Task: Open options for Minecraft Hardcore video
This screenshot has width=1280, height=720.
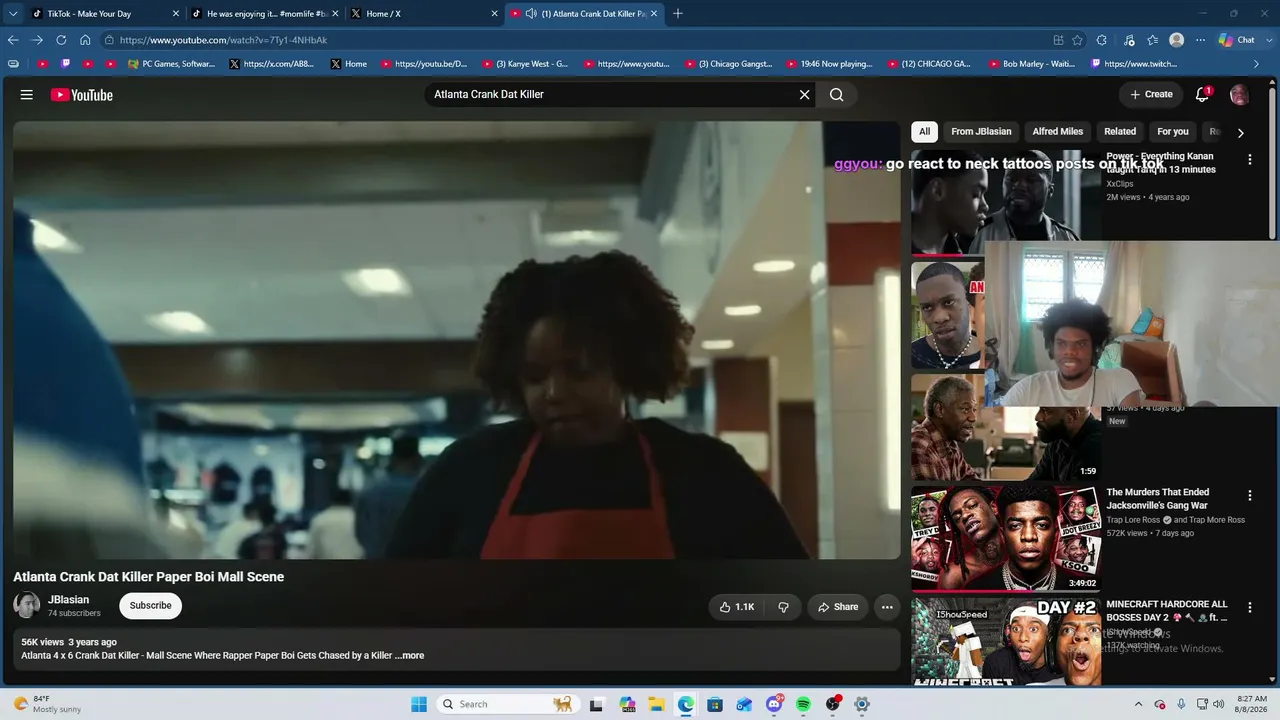Action: [1250, 607]
